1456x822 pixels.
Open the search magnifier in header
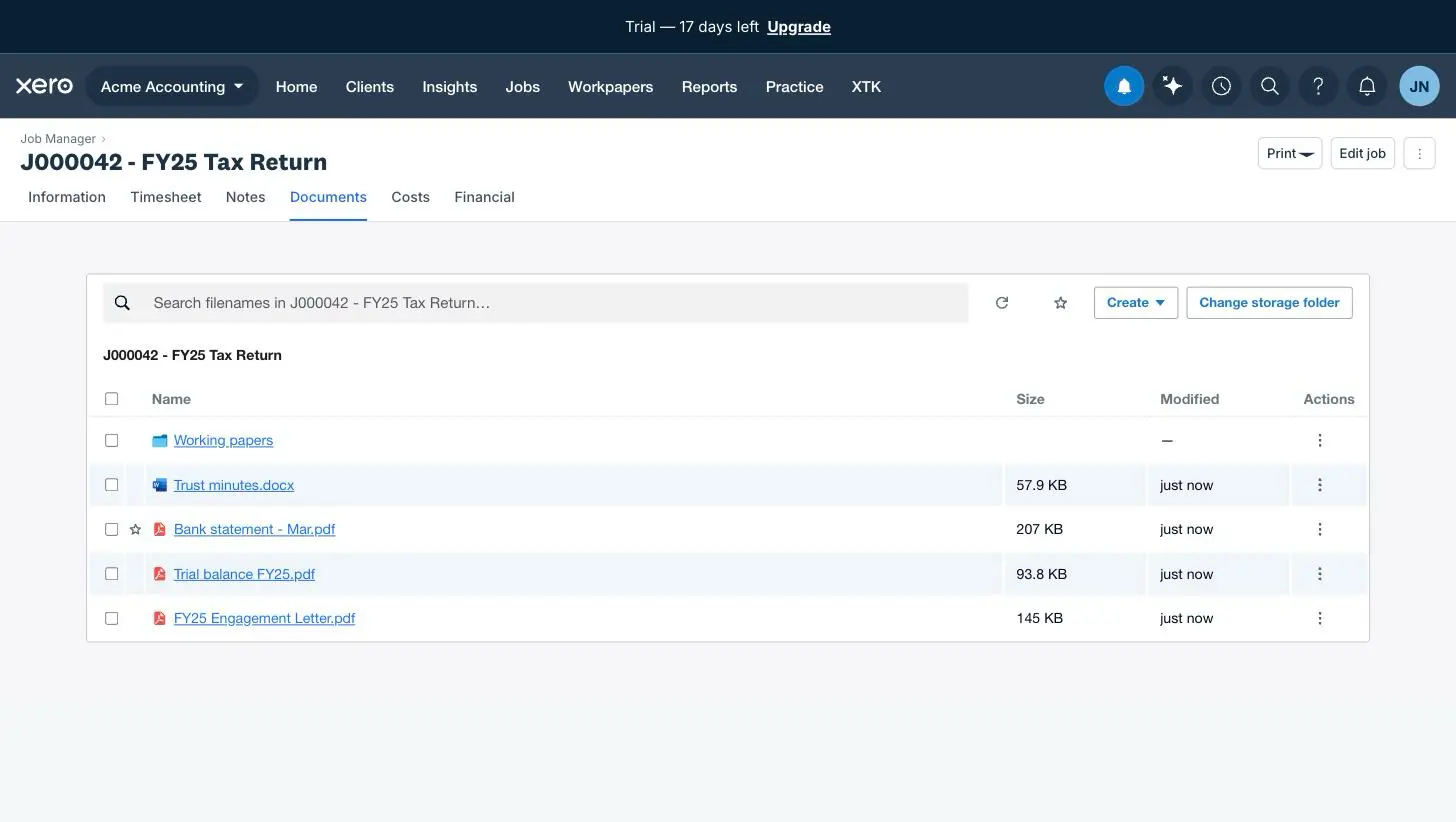pyautogui.click(x=1270, y=86)
